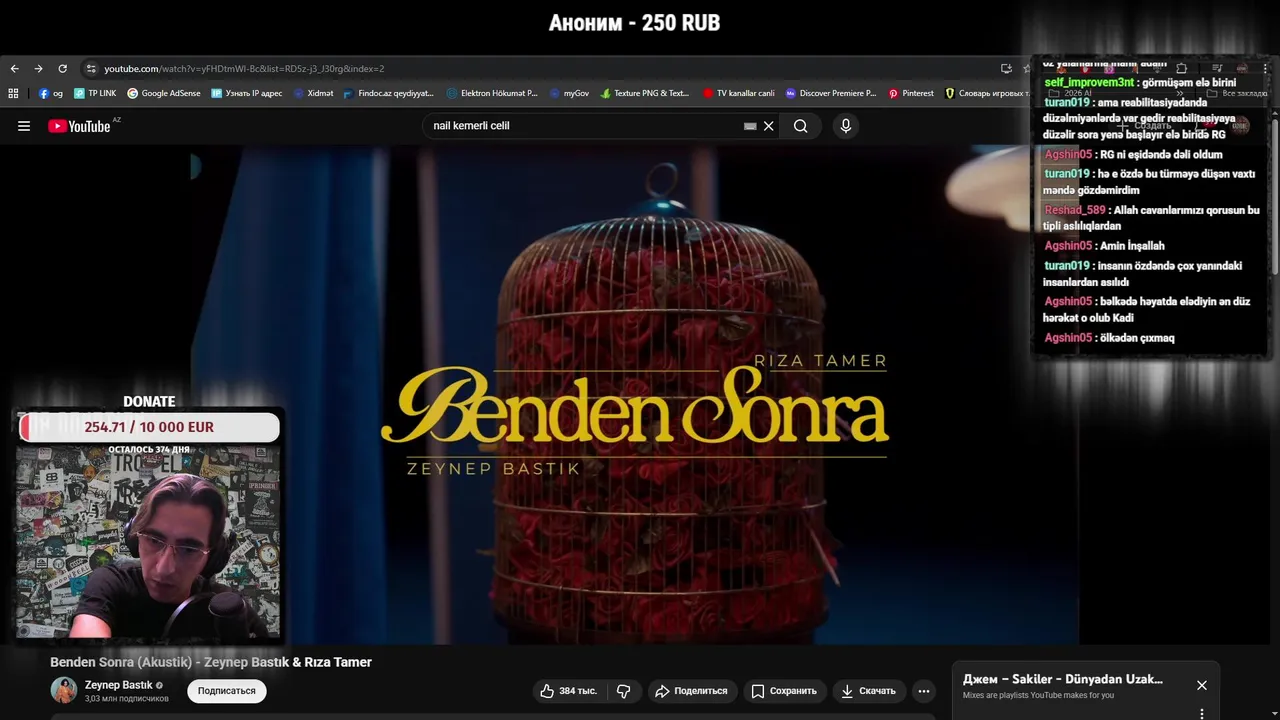
Task: Open the site info icon in address bar
Action: coord(91,69)
